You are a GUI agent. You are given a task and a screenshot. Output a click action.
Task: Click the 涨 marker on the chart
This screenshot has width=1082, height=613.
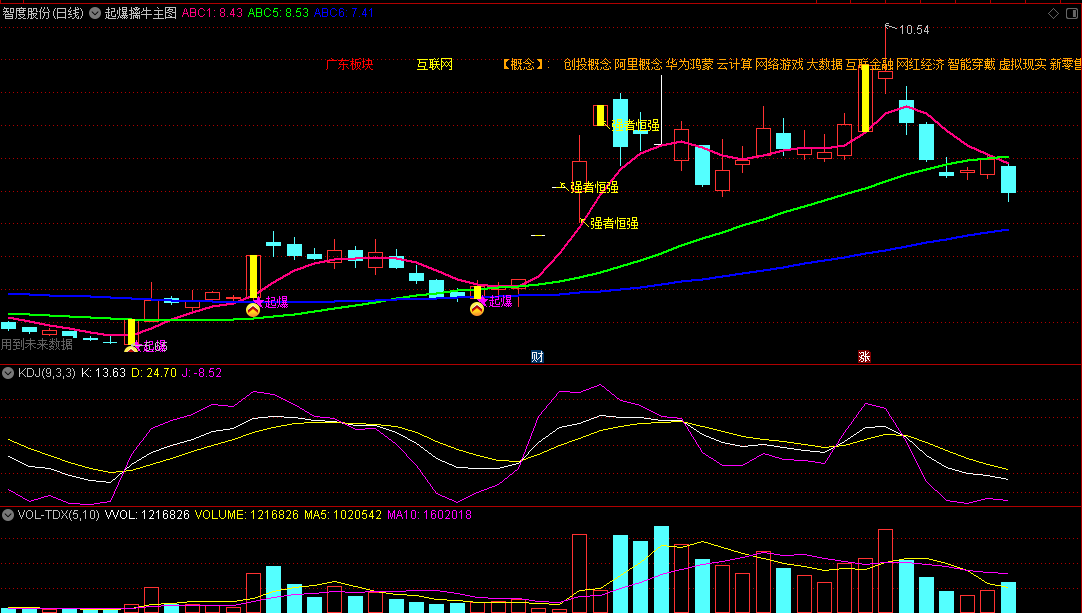pyautogui.click(x=864, y=357)
